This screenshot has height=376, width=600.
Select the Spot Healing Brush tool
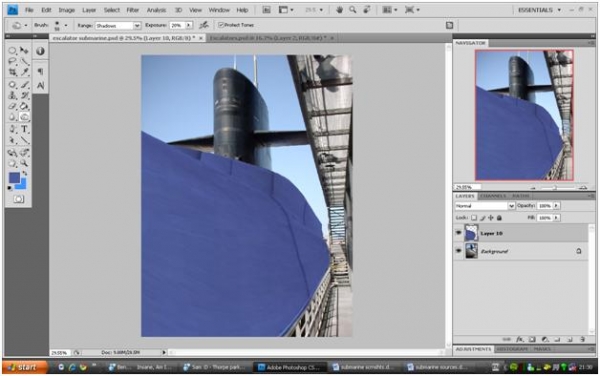pos(12,85)
